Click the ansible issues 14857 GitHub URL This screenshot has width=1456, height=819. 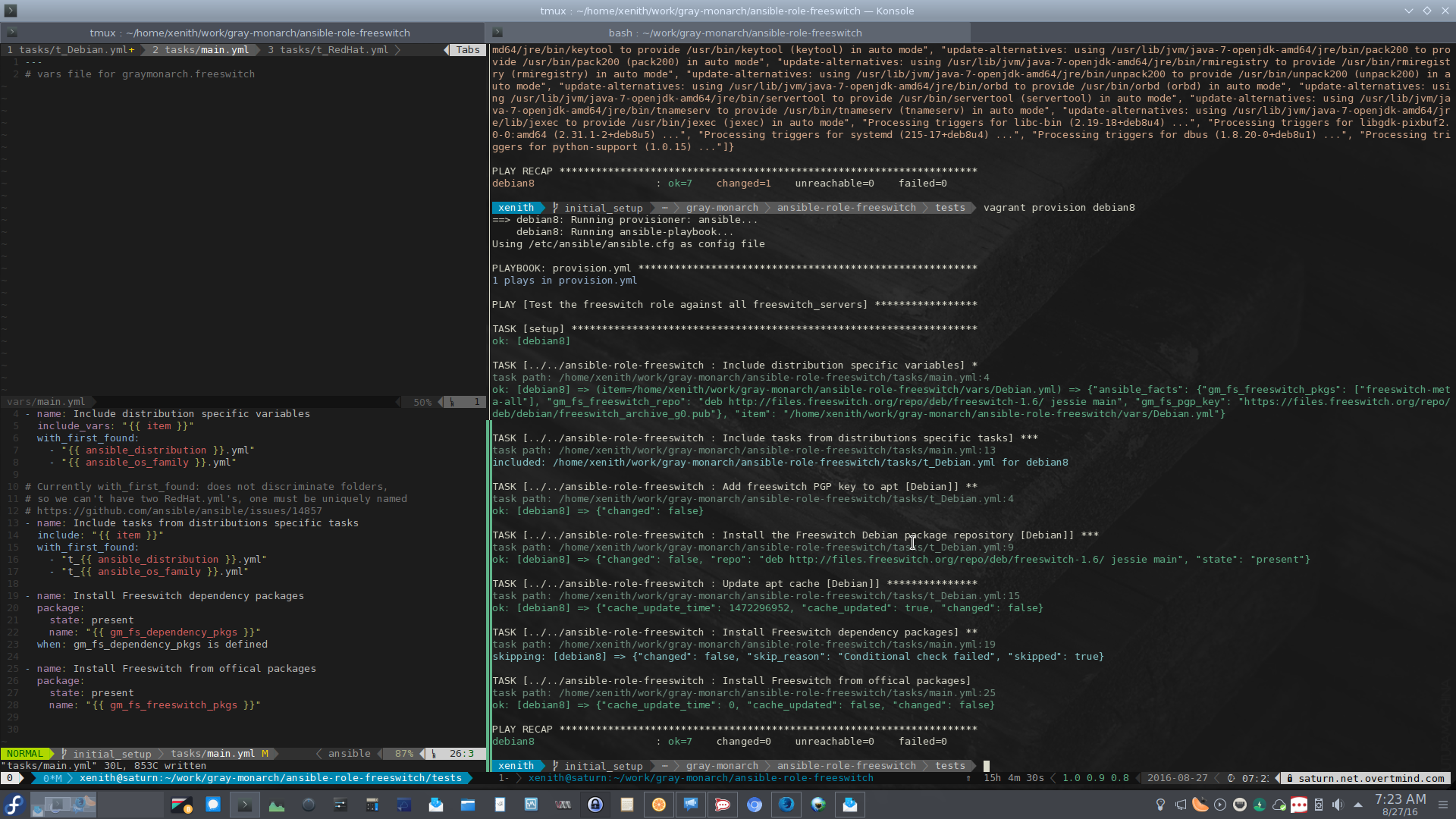(x=180, y=511)
